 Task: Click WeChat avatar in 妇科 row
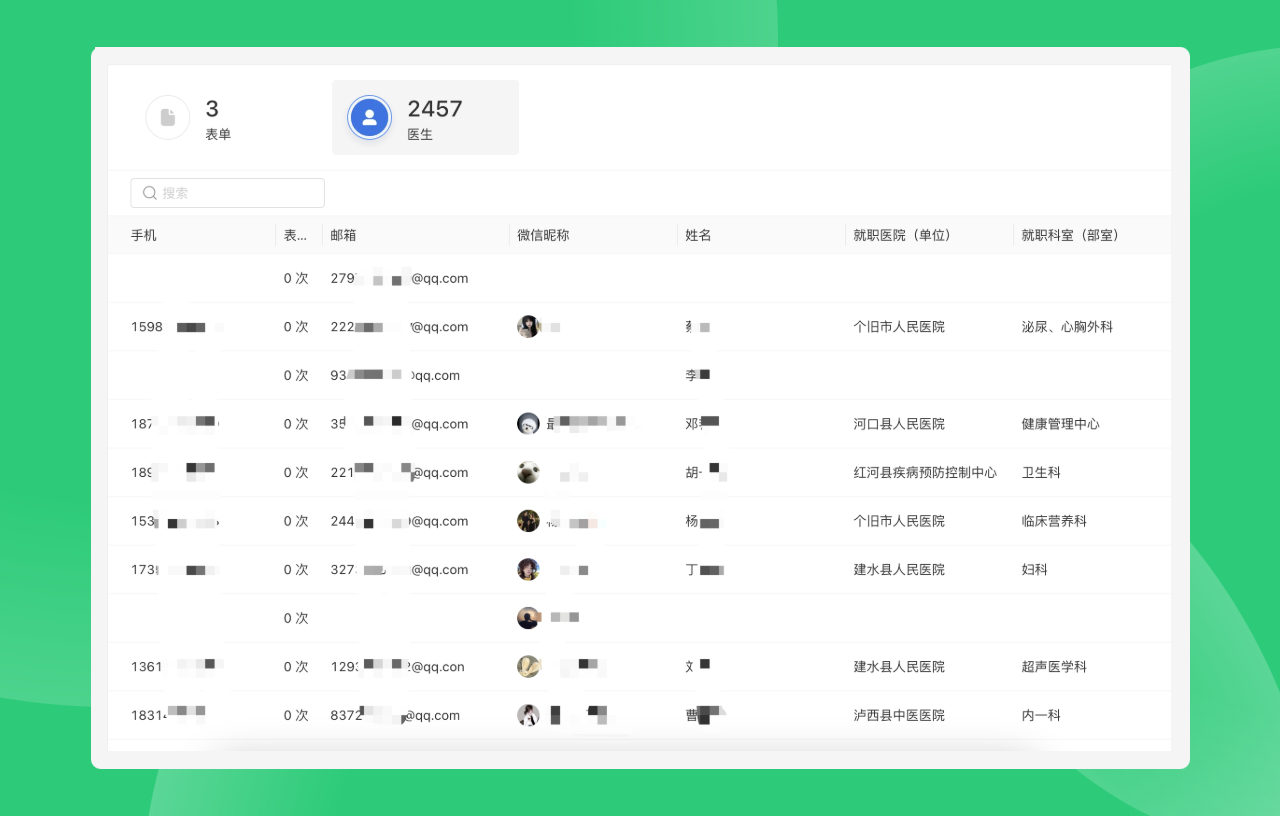tap(528, 570)
